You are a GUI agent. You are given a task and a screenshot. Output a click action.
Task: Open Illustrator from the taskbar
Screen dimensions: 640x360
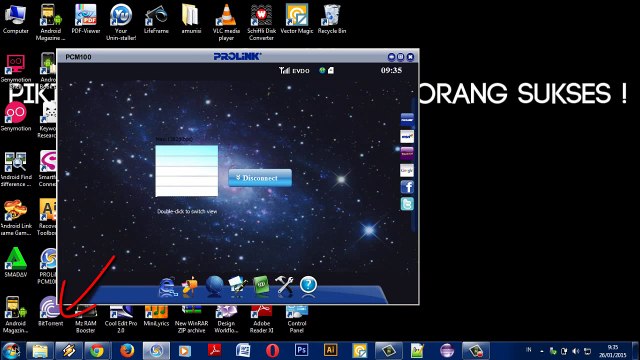(331, 350)
